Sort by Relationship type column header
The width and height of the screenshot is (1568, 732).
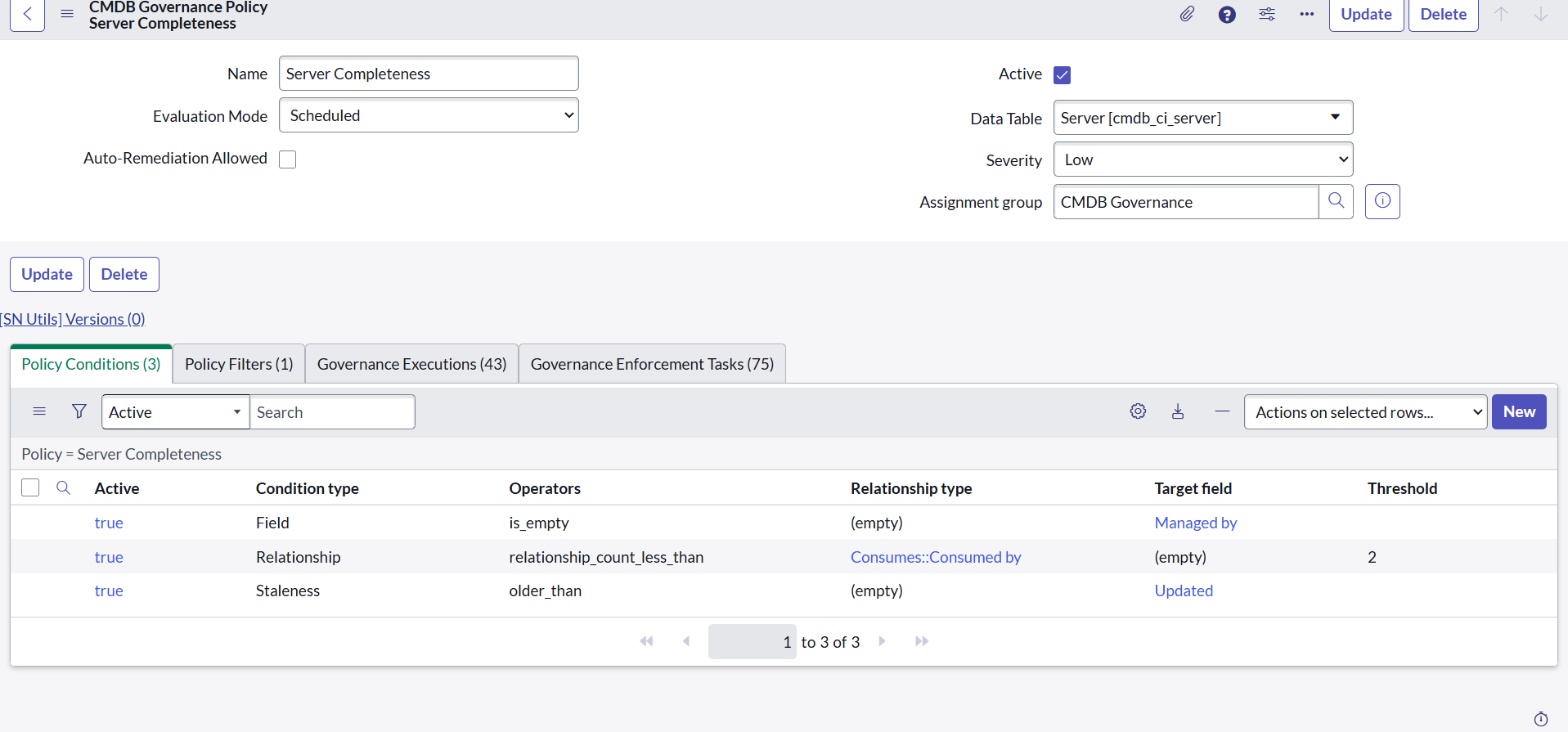pyautogui.click(x=911, y=488)
